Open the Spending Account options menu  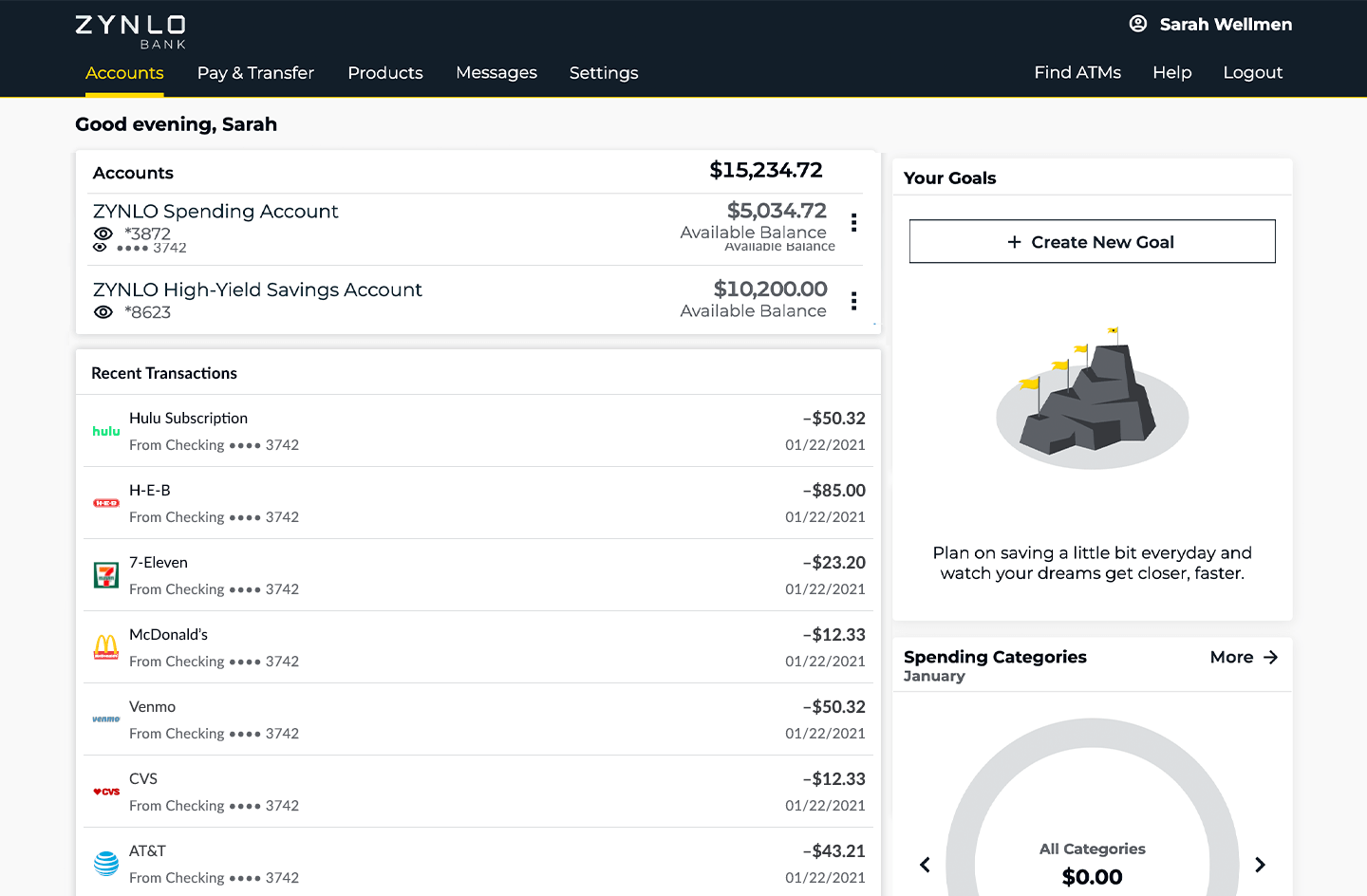pos(853,222)
